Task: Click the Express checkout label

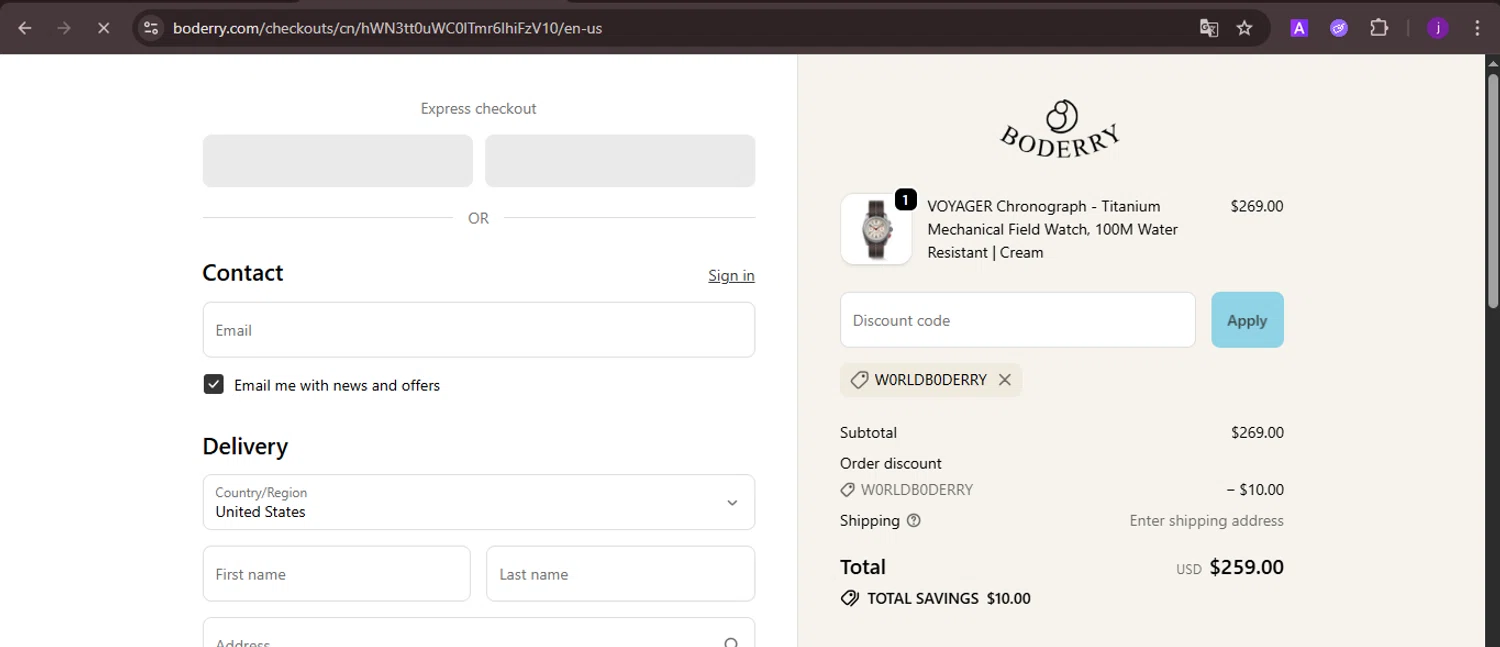Action: (x=479, y=109)
